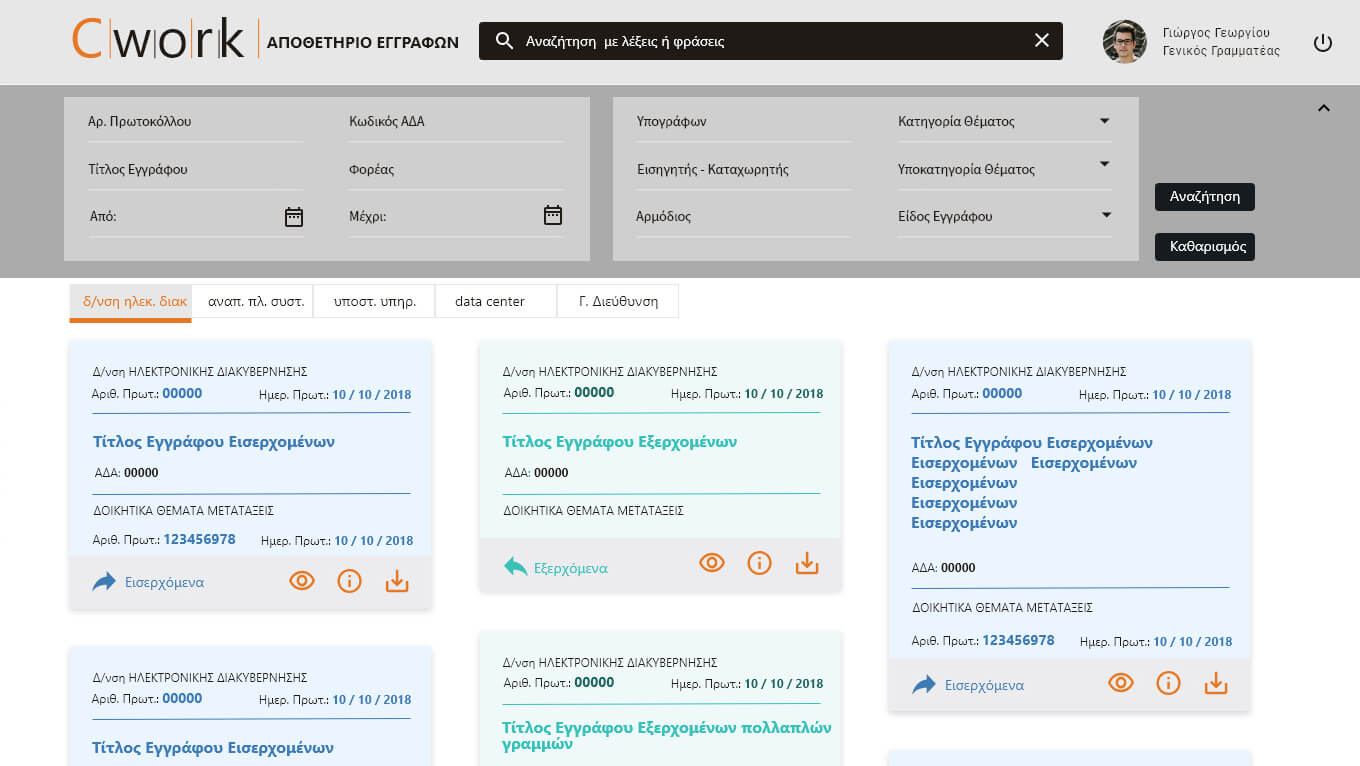Click the power logout icon
This screenshot has width=1360, height=766.
coord(1322,43)
